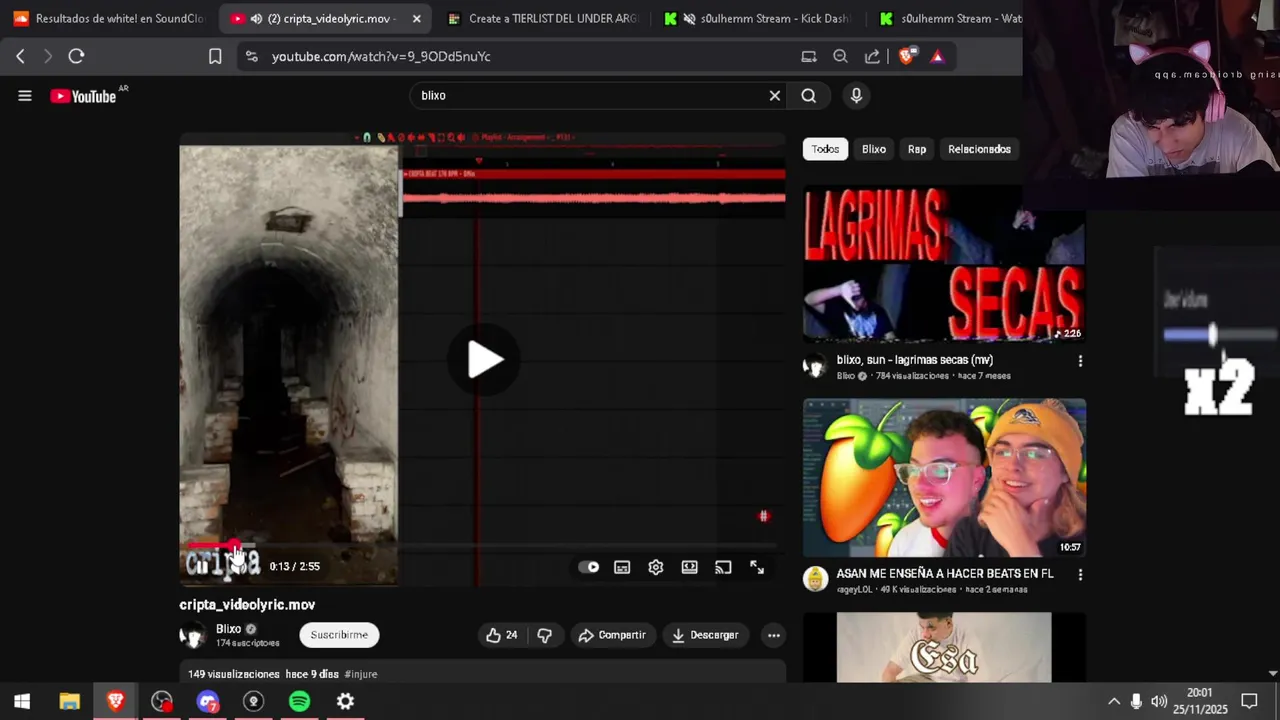Click the address bar URL
The image size is (1280, 720).
pyautogui.click(x=381, y=57)
